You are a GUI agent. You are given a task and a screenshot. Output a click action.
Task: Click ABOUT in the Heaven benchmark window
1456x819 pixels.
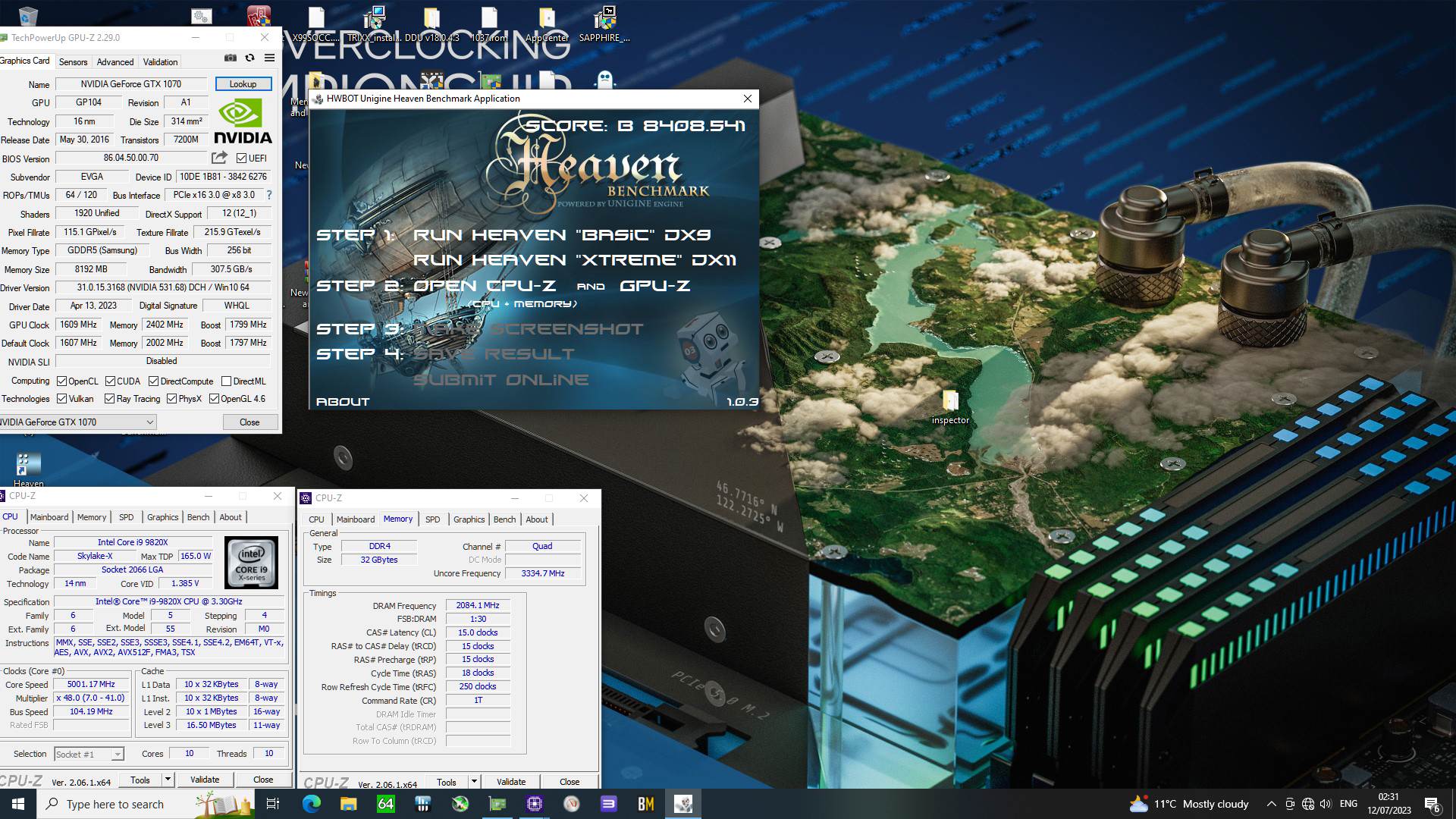(343, 402)
